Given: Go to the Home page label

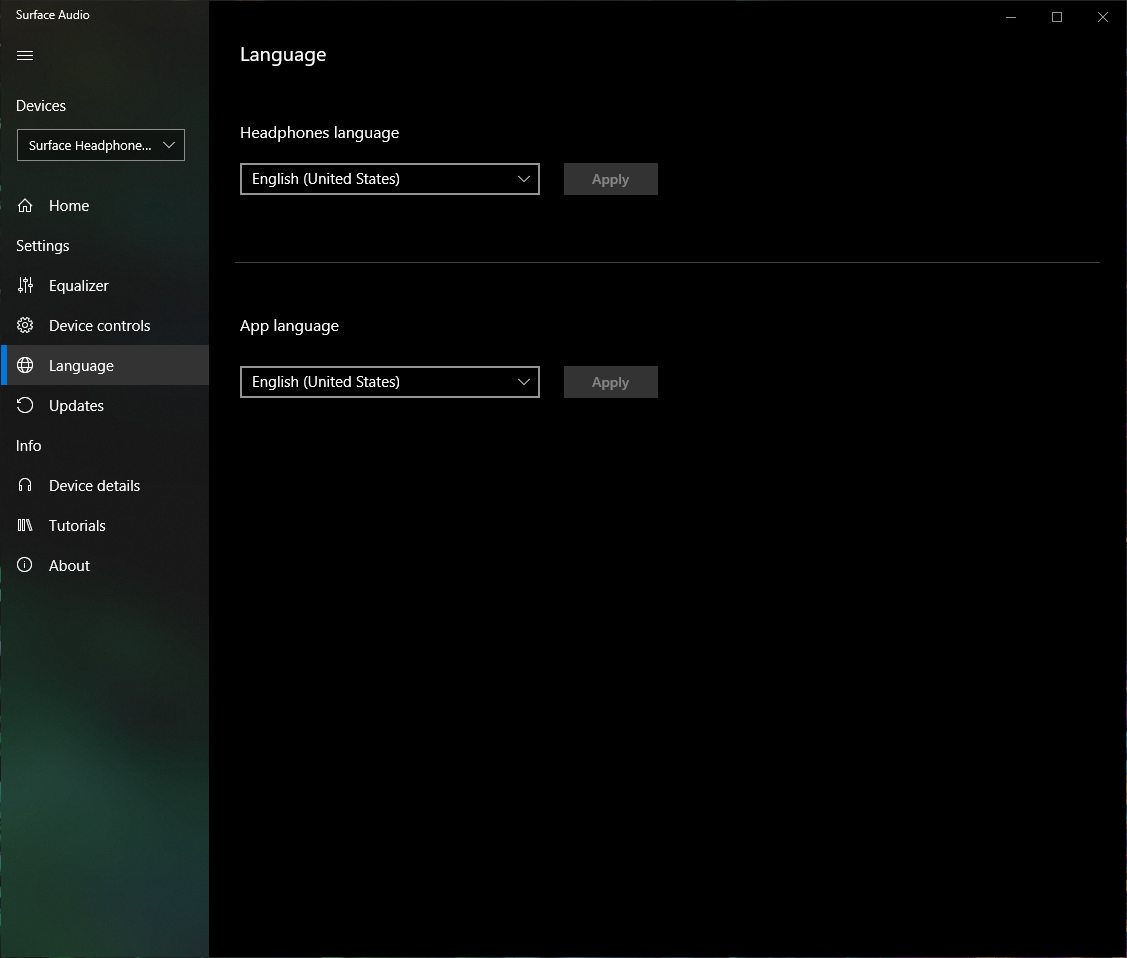Looking at the screenshot, I should (69, 206).
